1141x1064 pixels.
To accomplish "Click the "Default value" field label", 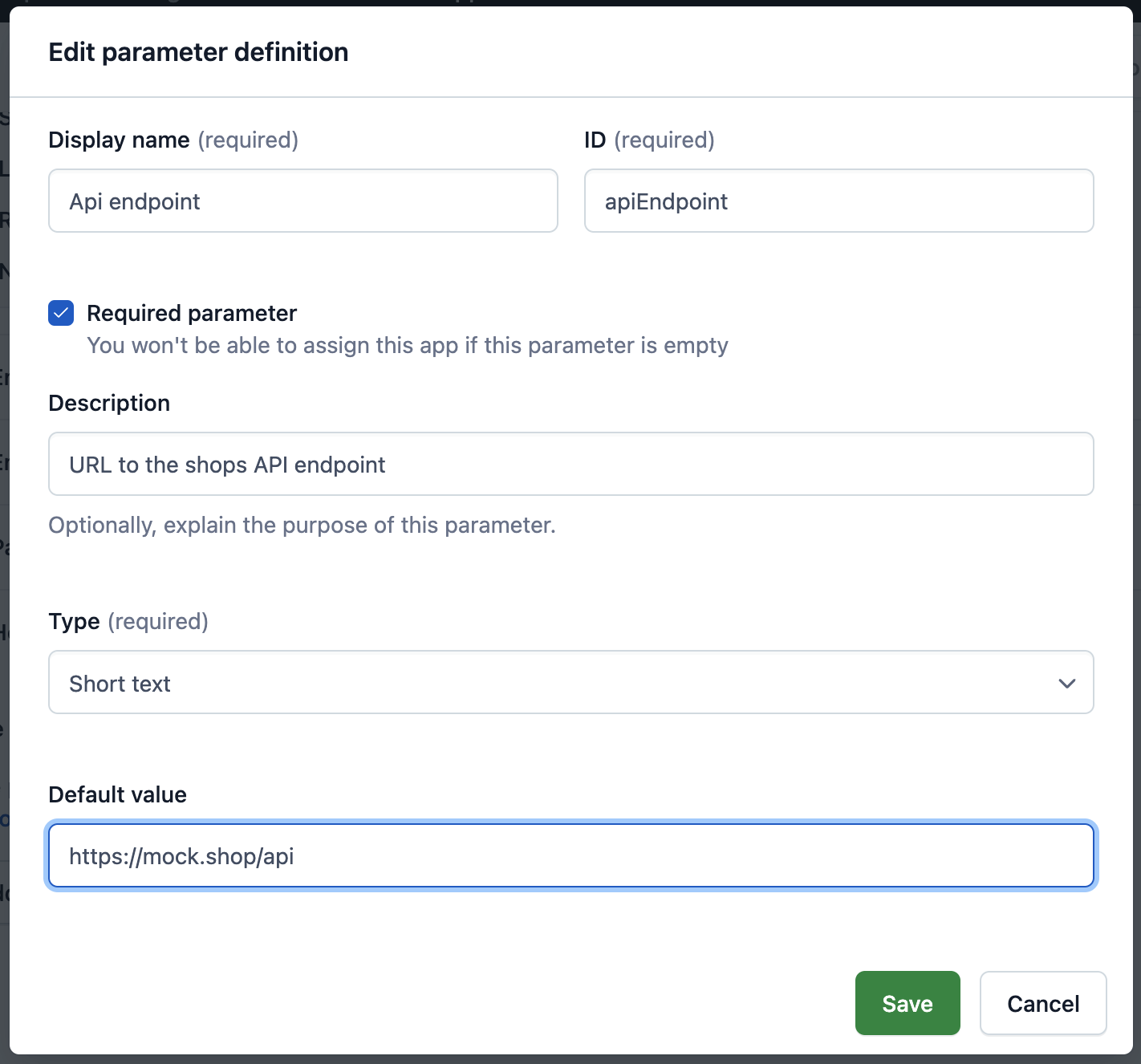I will pyautogui.click(x=117, y=794).
